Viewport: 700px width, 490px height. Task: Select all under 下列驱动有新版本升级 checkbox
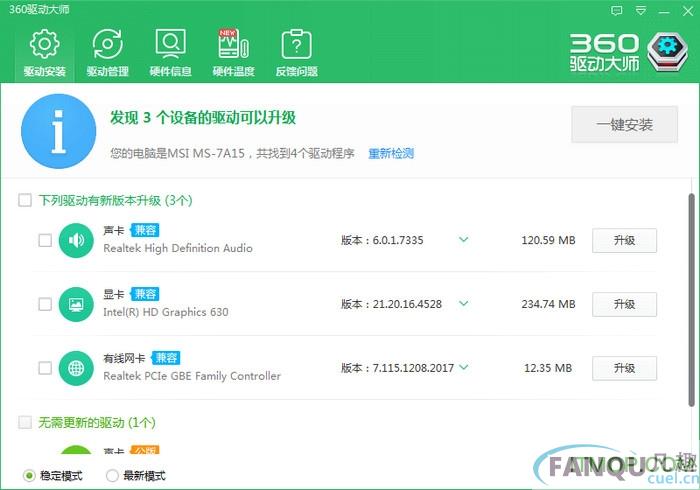25,201
